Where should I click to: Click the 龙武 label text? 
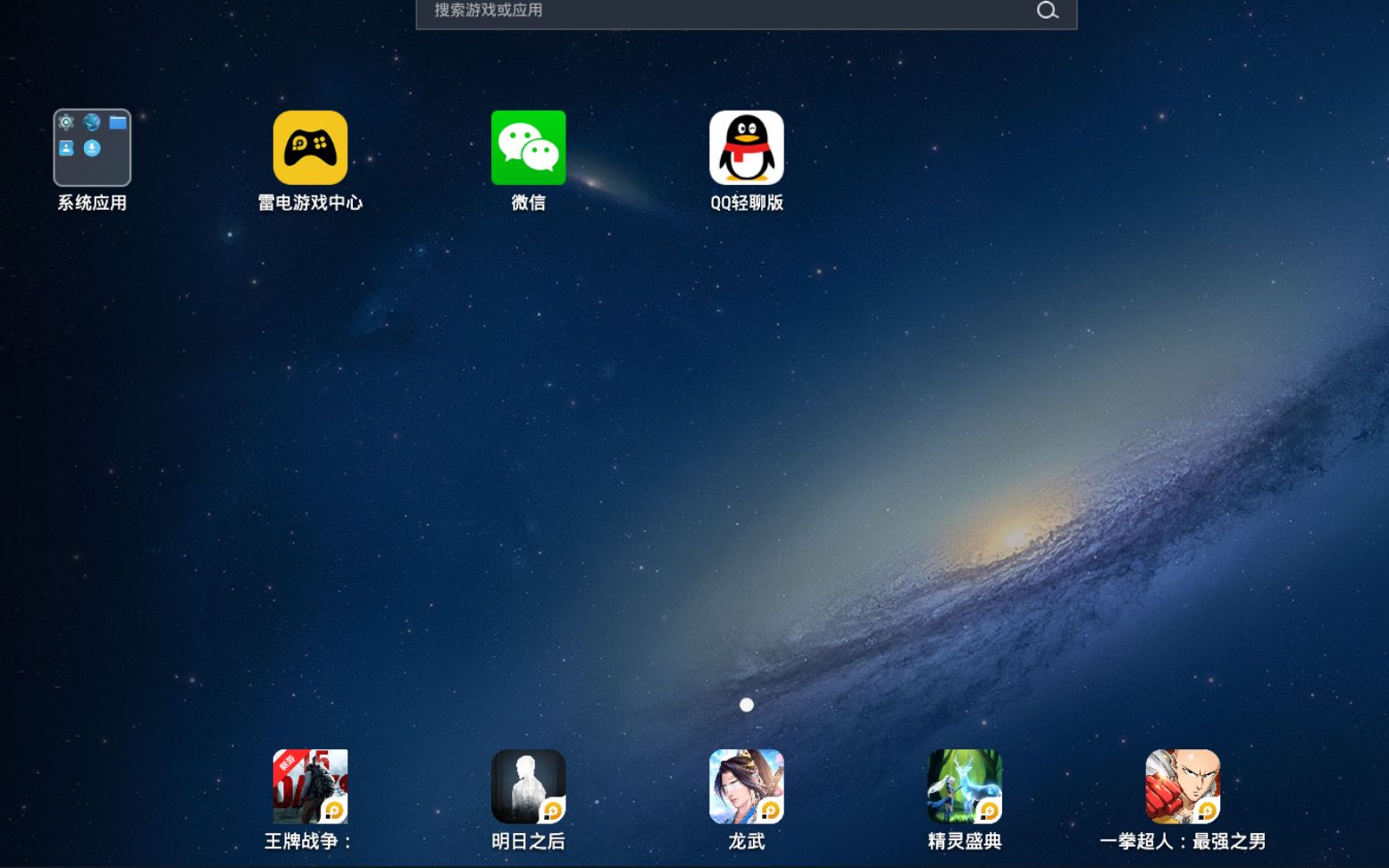[x=746, y=841]
